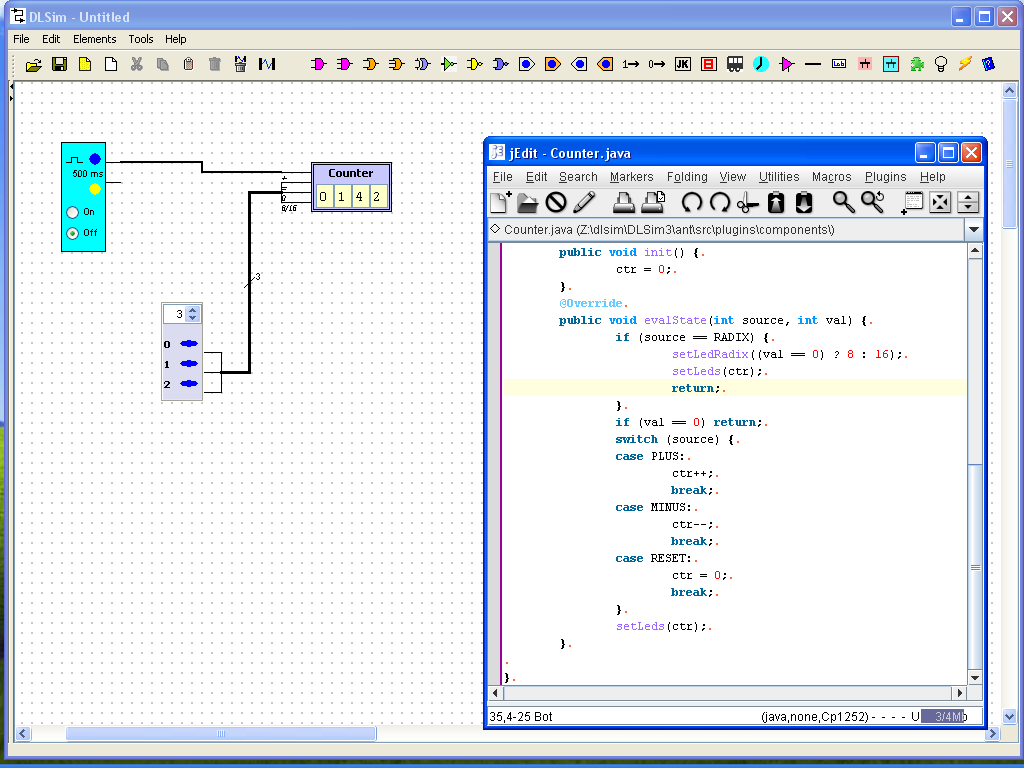
Task: Select the cyan clock element icon
Action: tap(761, 64)
